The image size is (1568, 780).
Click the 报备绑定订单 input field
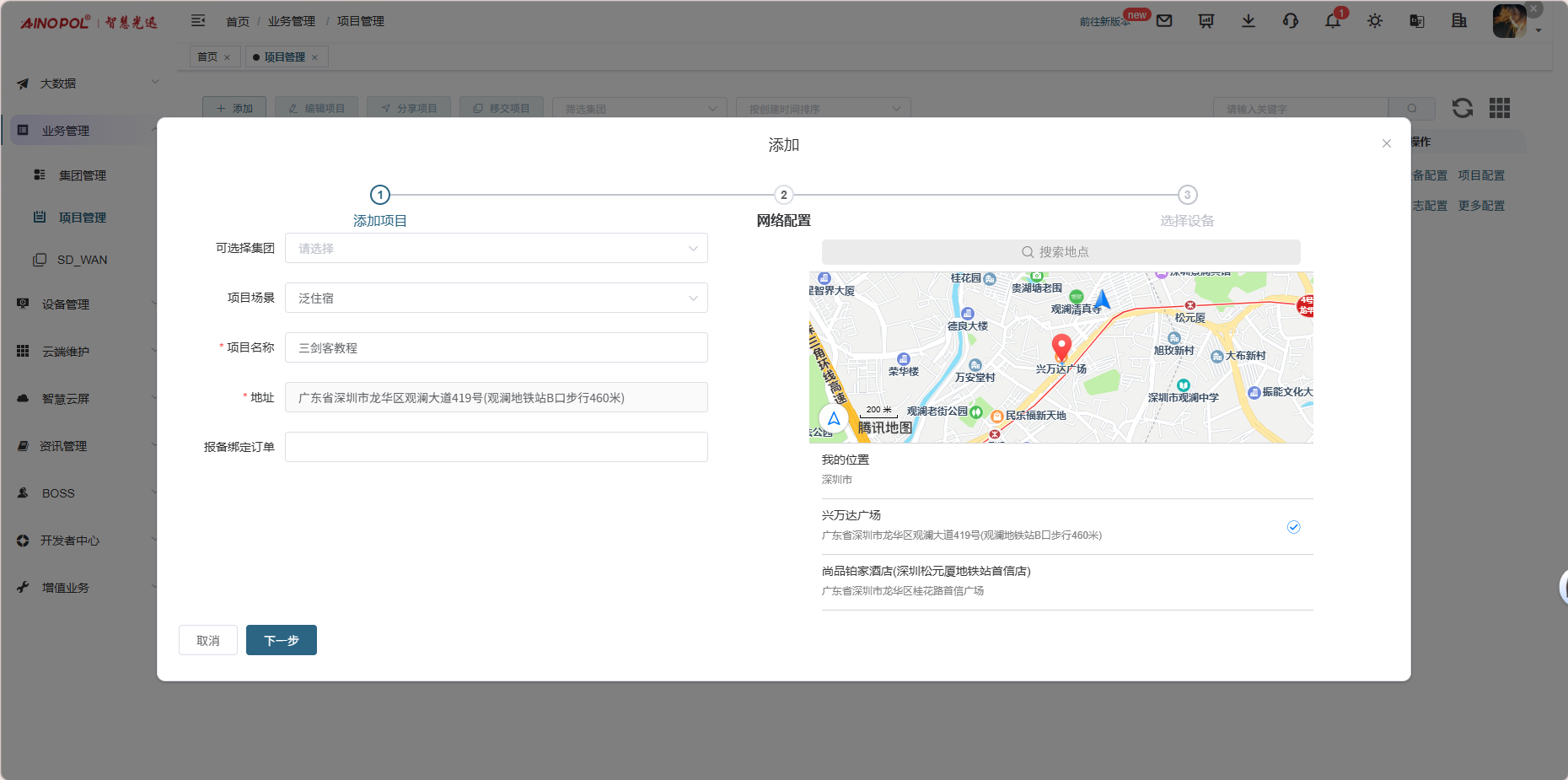click(x=496, y=447)
